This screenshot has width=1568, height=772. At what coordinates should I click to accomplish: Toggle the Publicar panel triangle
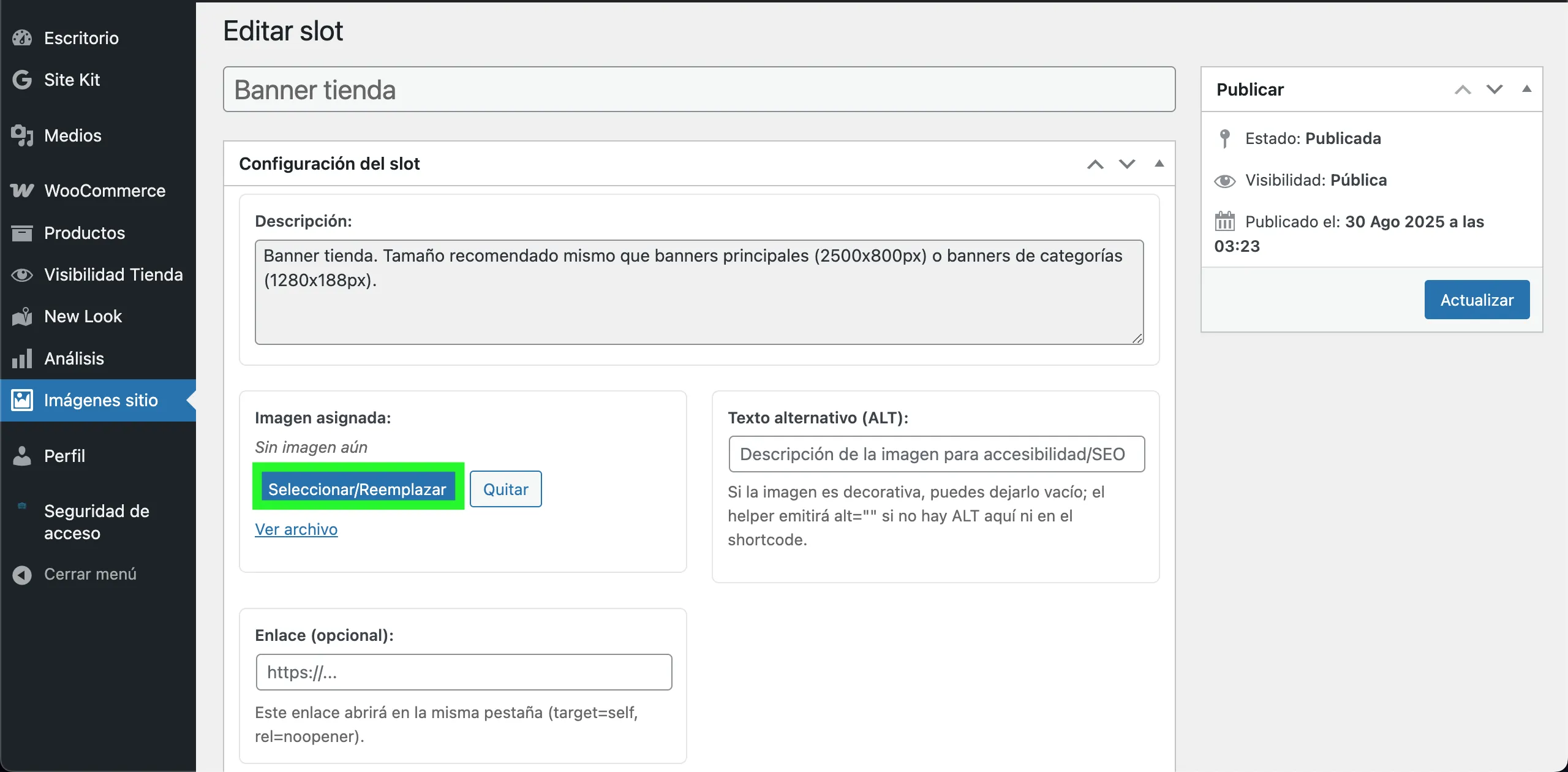[x=1527, y=89]
